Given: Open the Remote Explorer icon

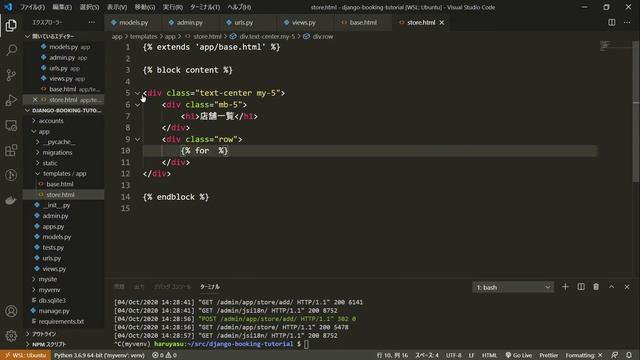Looking at the screenshot, I should pyautogui.click(x=11, y=125).
